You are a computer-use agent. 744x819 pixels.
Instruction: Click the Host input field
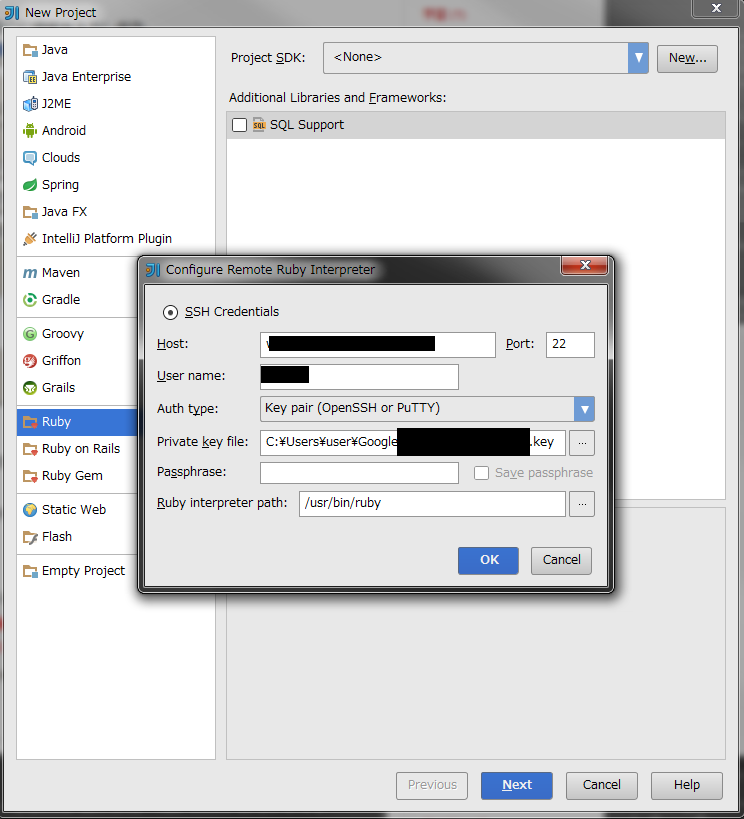[x=378, y=345]
